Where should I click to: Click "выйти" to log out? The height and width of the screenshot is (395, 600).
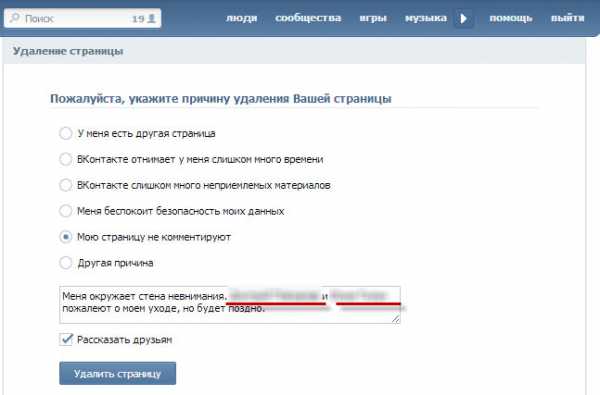[567, 18]
